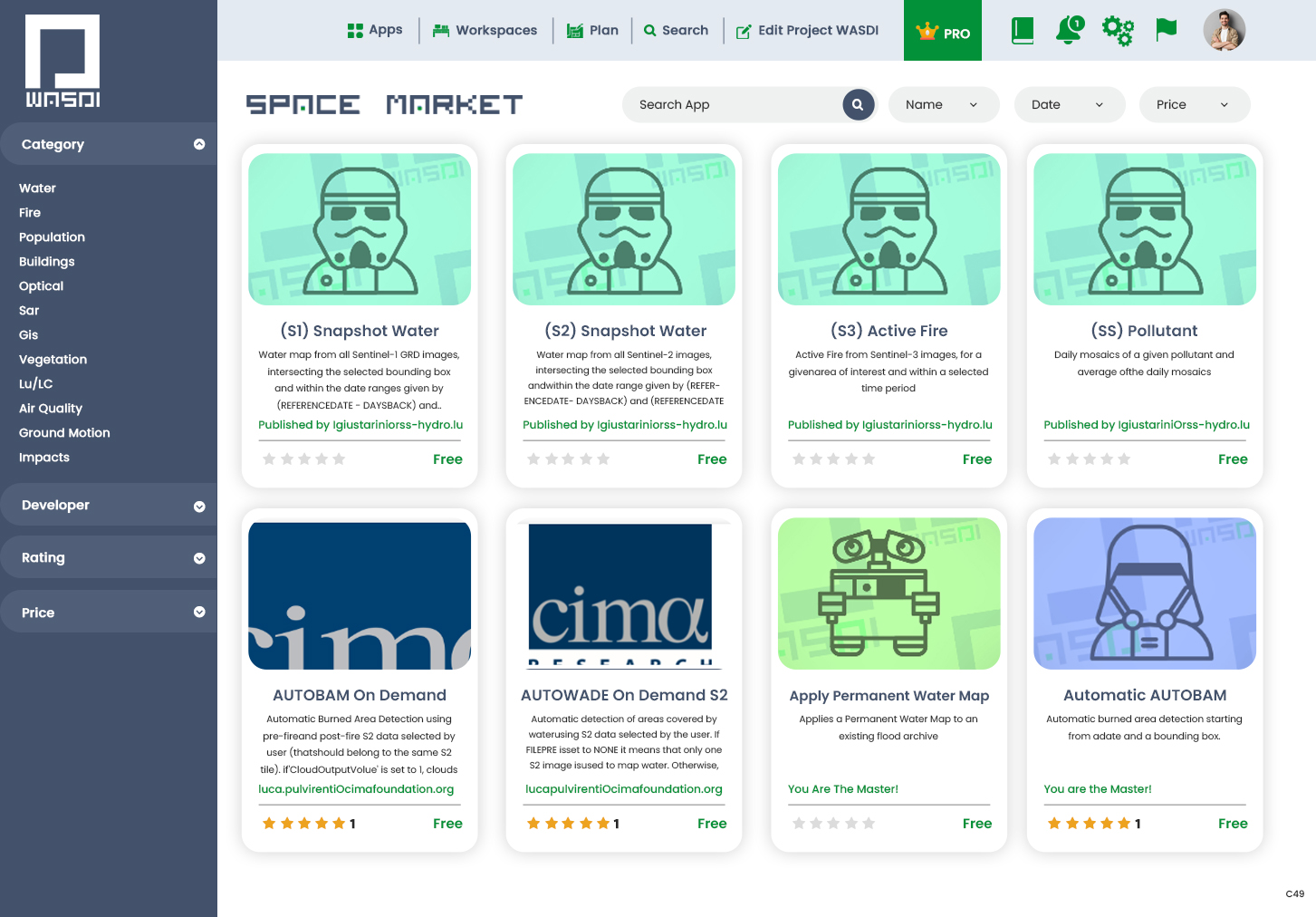Select the Sar category
Screen dimensions: 1316x917
[29, 311]
